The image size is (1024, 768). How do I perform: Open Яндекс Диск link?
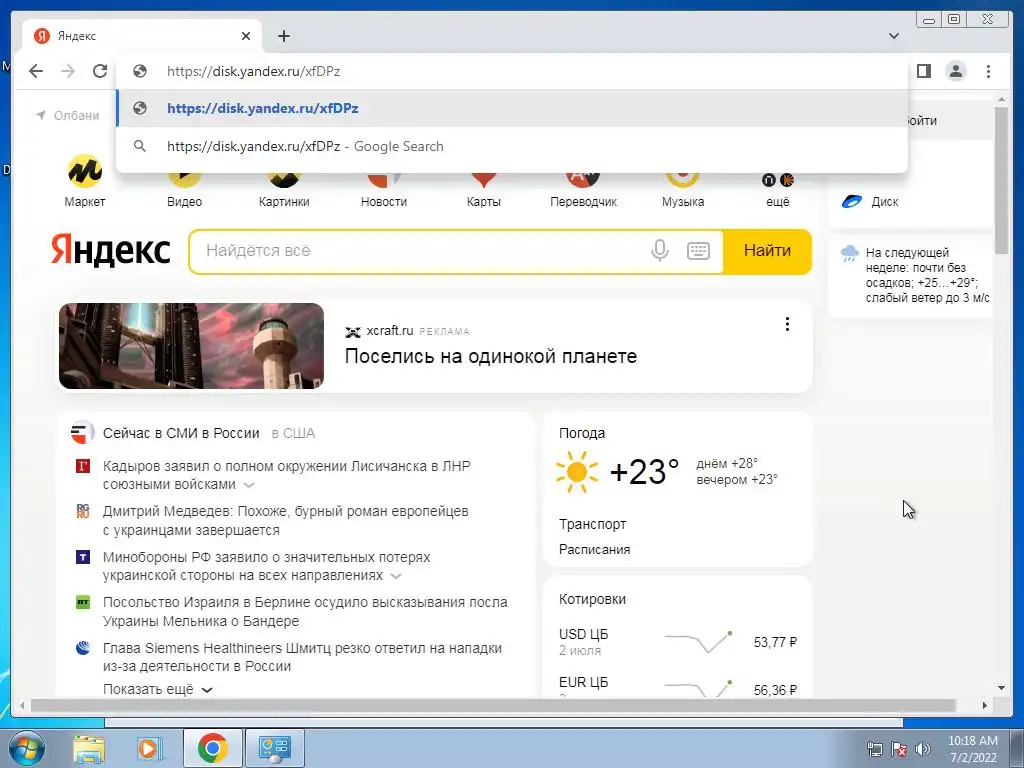(871, 202)
